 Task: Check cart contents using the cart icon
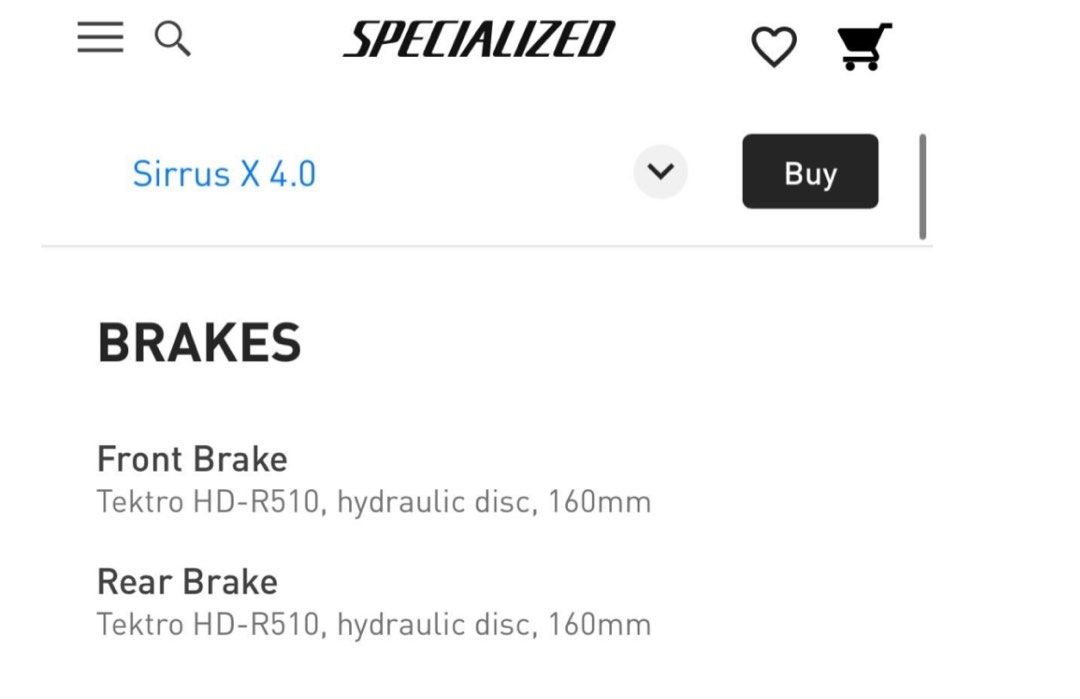pos(861,42)
